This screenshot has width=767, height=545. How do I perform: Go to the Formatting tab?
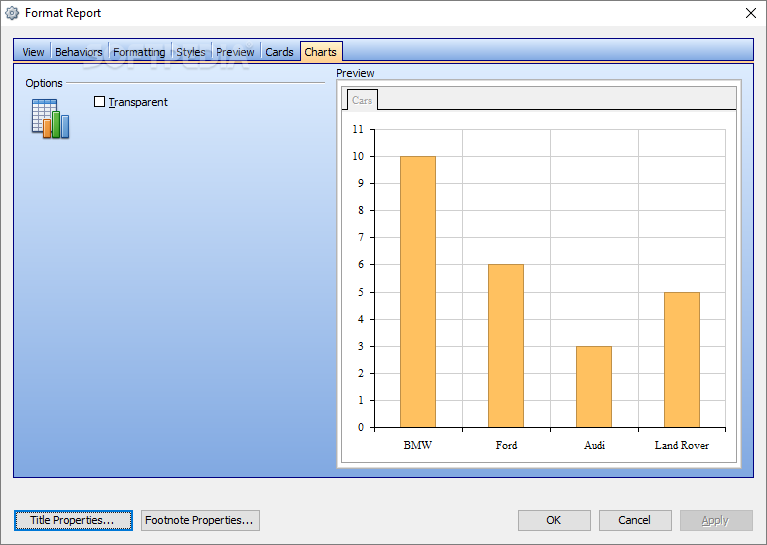click(x=139, y=52)
